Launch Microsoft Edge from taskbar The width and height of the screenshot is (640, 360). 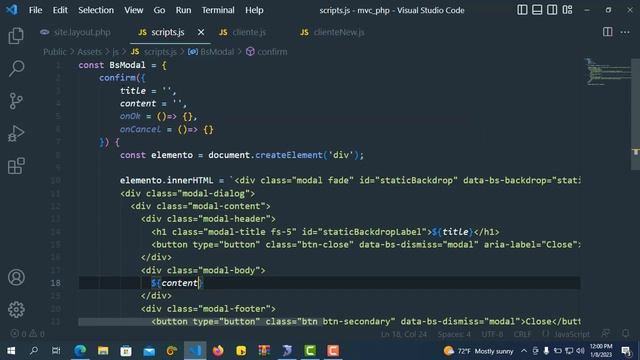[x=80, y=351]
